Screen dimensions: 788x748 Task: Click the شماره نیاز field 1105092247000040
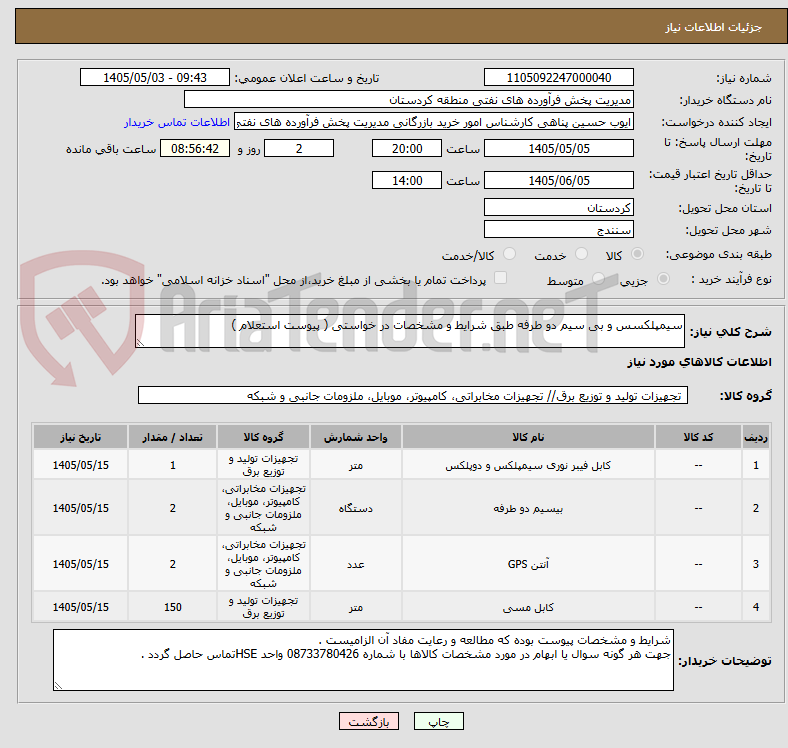pos(558,78)
